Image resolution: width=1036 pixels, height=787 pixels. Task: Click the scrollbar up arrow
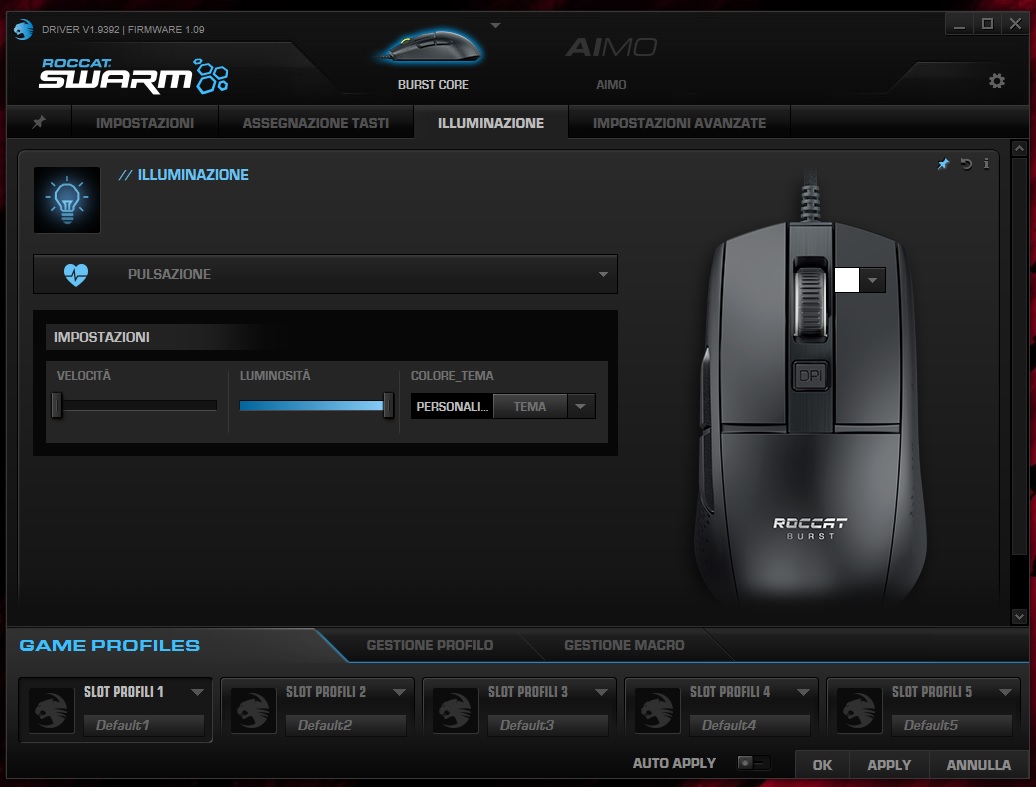point(1019,149)
